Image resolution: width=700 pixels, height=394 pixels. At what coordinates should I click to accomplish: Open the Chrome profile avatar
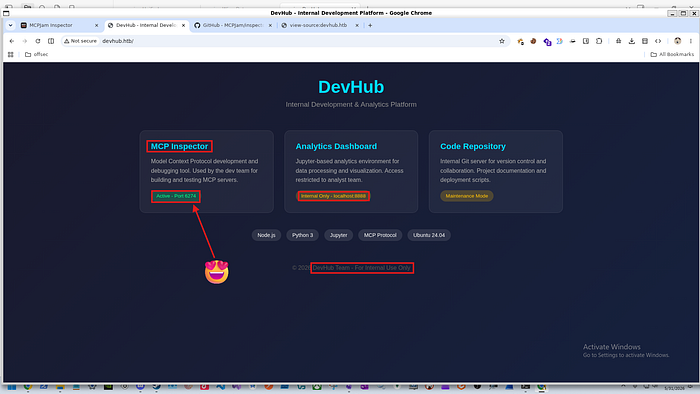click(678, 41)
